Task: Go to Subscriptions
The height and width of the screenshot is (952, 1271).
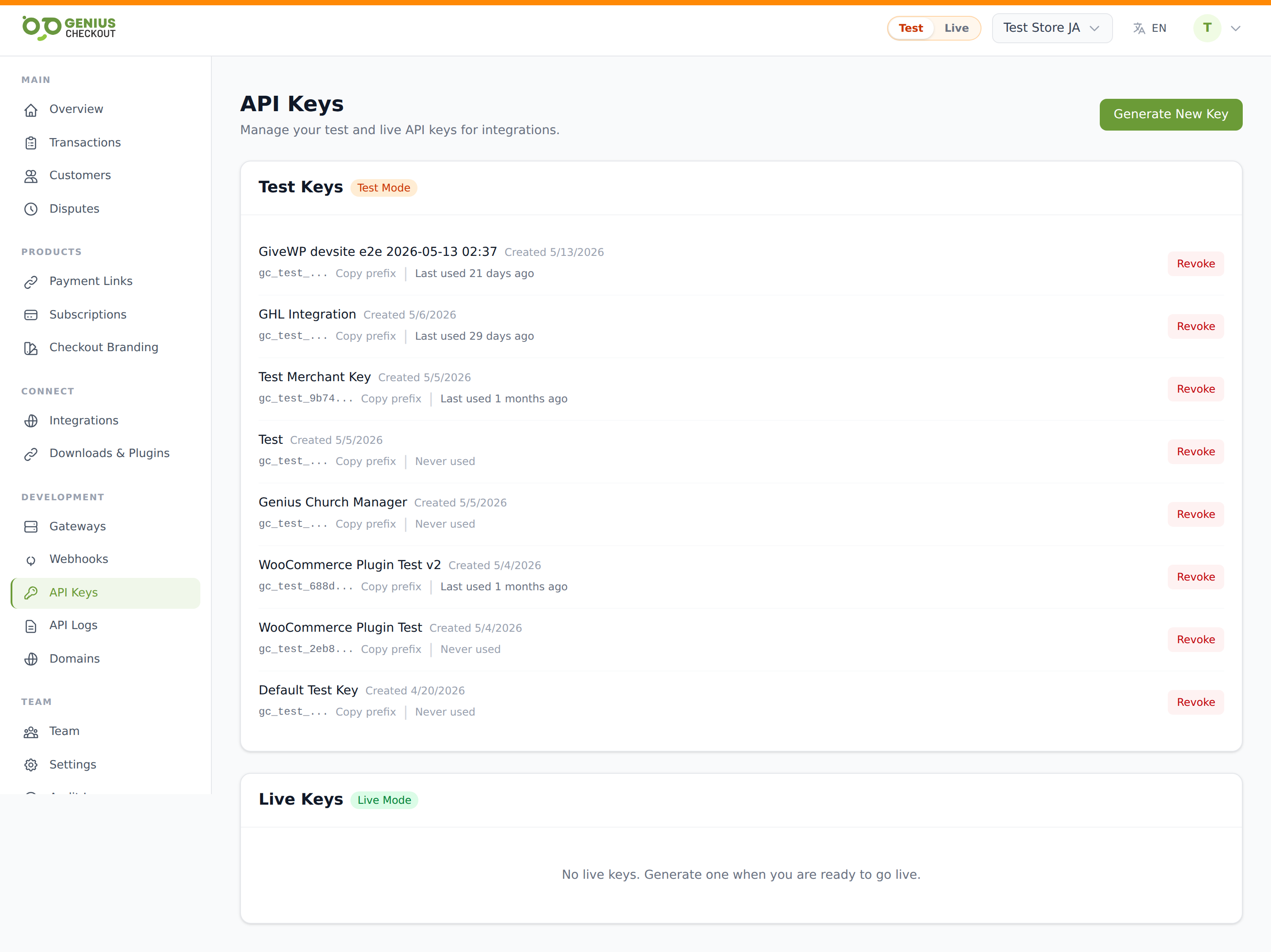Action: click(x=106, y=314)
